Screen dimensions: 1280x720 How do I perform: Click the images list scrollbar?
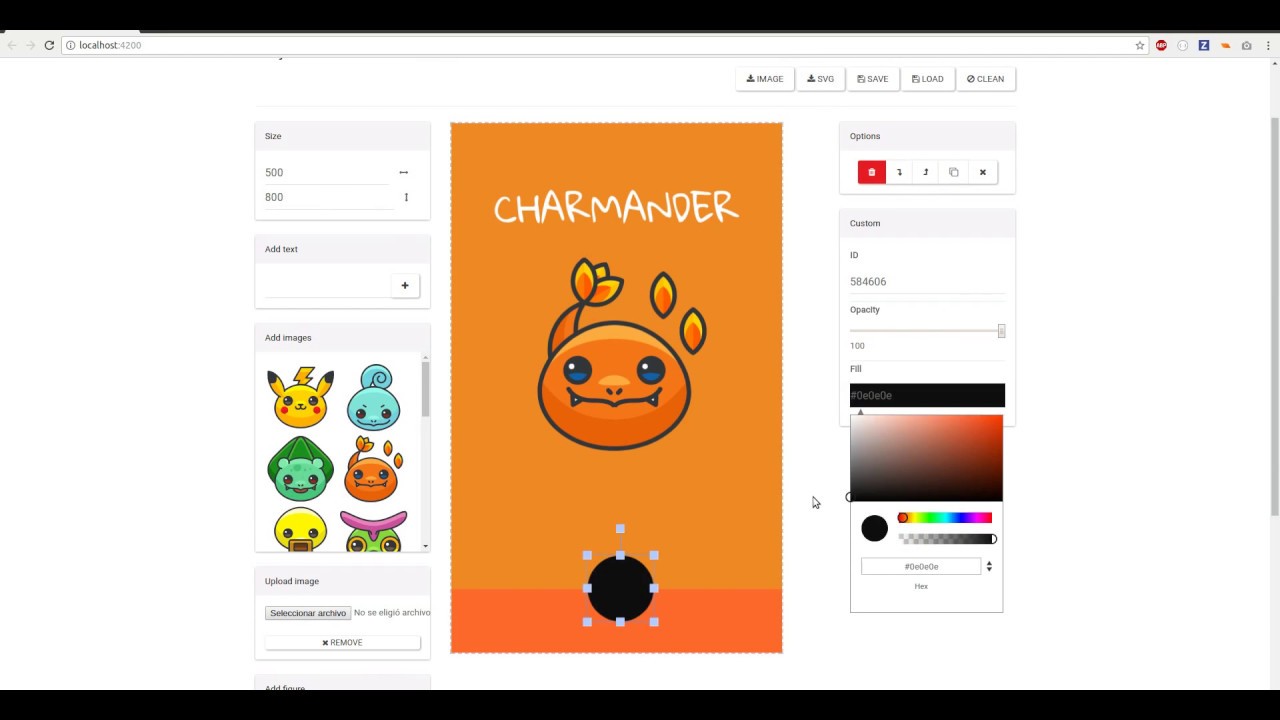pos(425,390)
